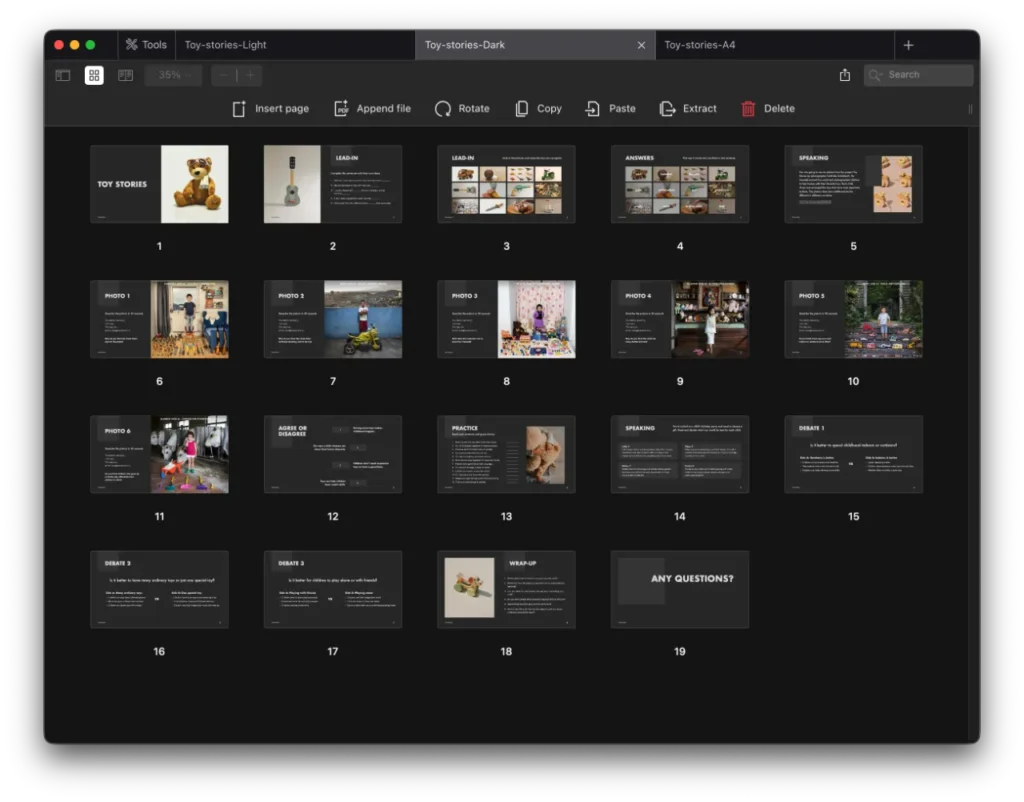Click the Insert page icon
1024x802 pixels.
239,109
